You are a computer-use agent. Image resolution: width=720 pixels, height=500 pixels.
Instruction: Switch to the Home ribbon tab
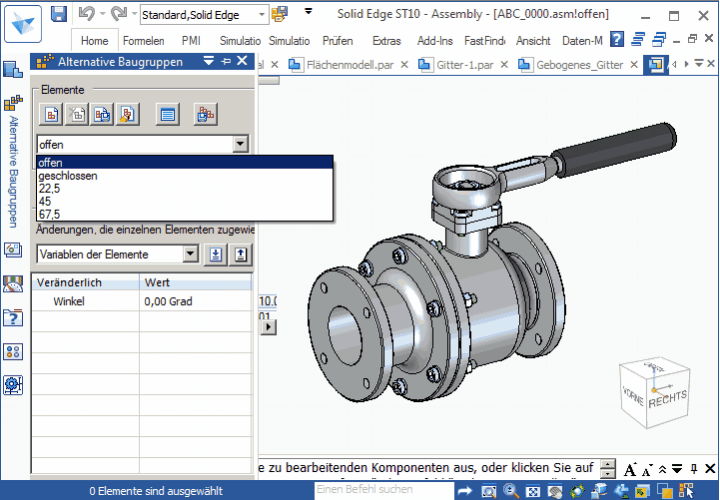(94, 41)
